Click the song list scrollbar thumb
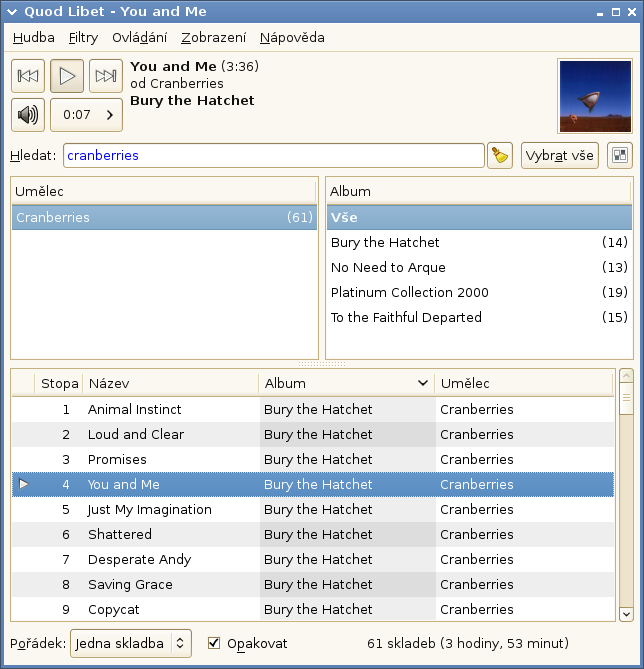 point(626,398)
